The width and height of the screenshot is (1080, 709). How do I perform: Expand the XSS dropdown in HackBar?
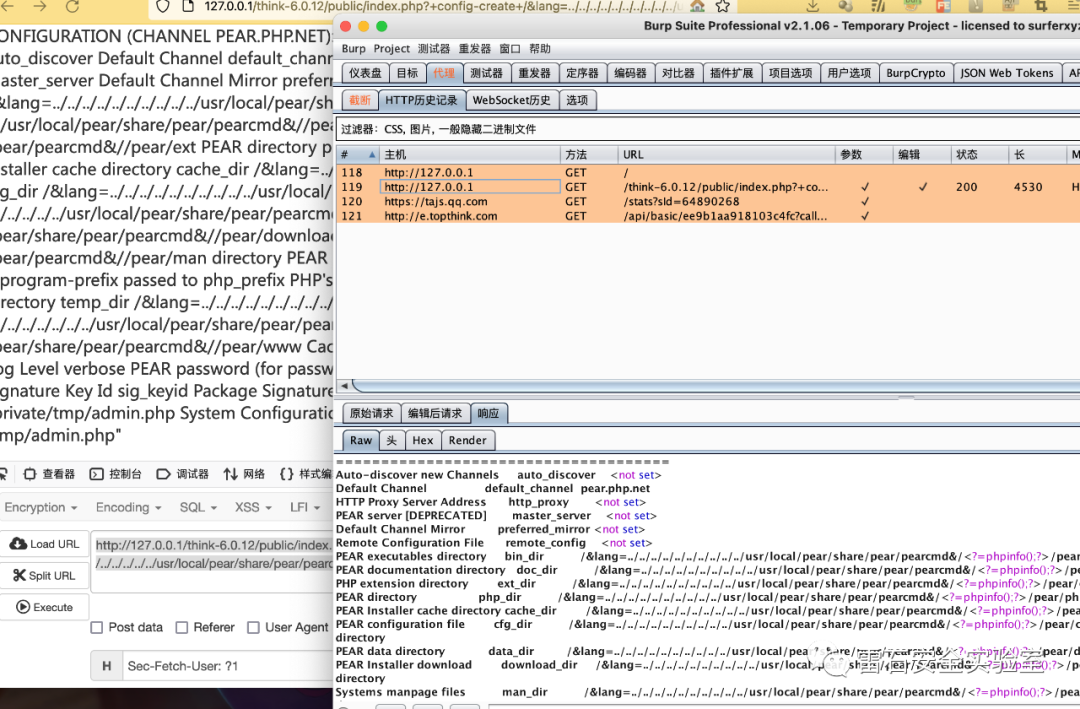(x=253, y=507)
